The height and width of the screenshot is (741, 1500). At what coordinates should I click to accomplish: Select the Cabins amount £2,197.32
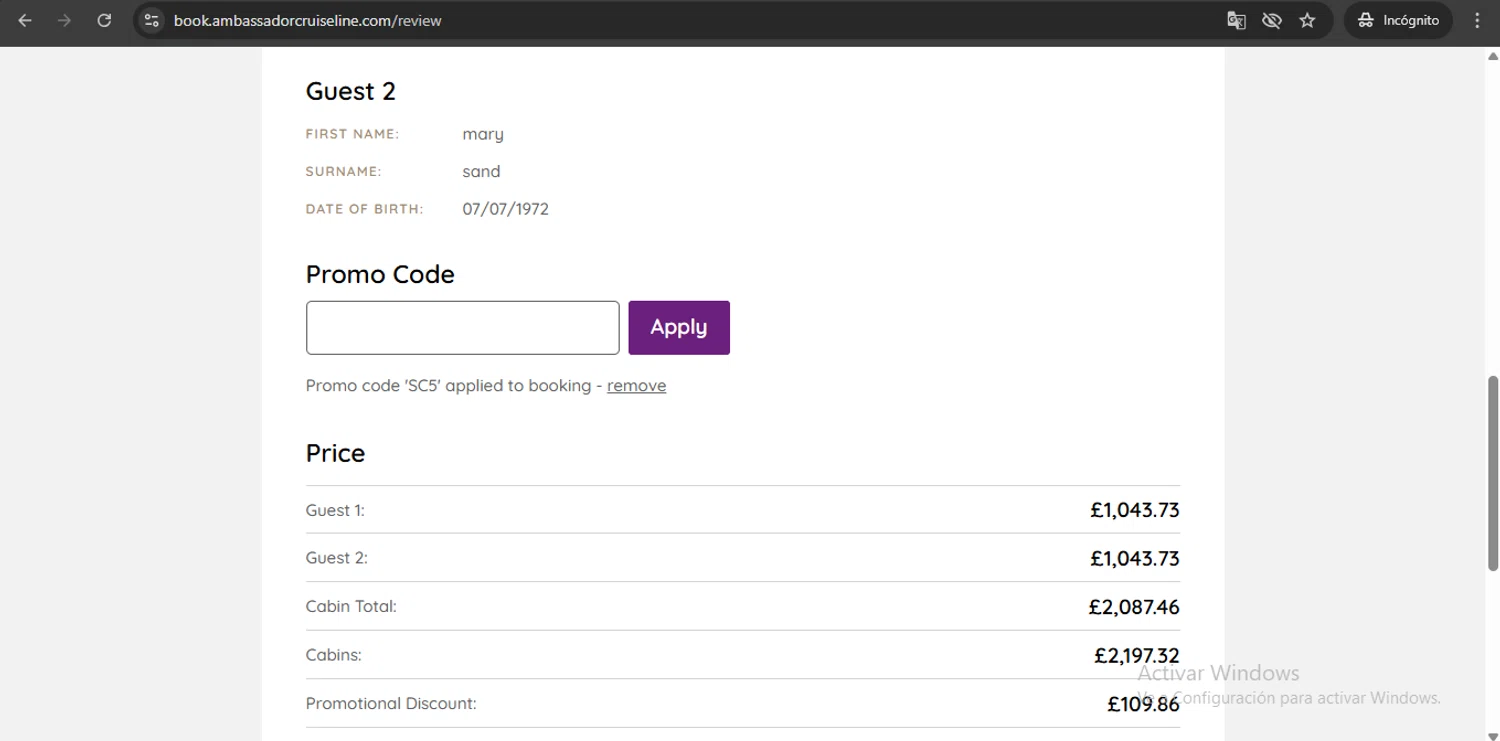point(1137,656)
